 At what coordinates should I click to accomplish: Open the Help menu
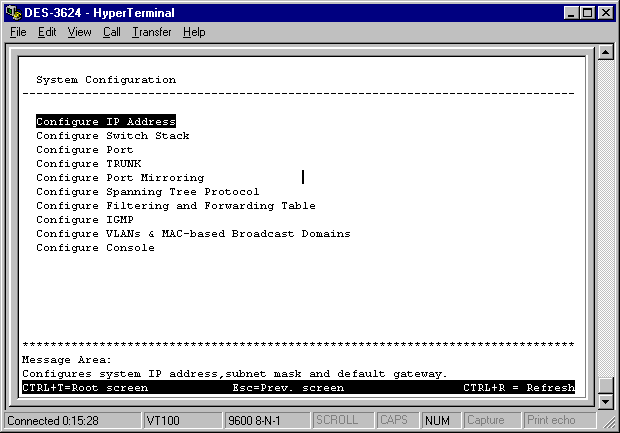click(194, 32)
